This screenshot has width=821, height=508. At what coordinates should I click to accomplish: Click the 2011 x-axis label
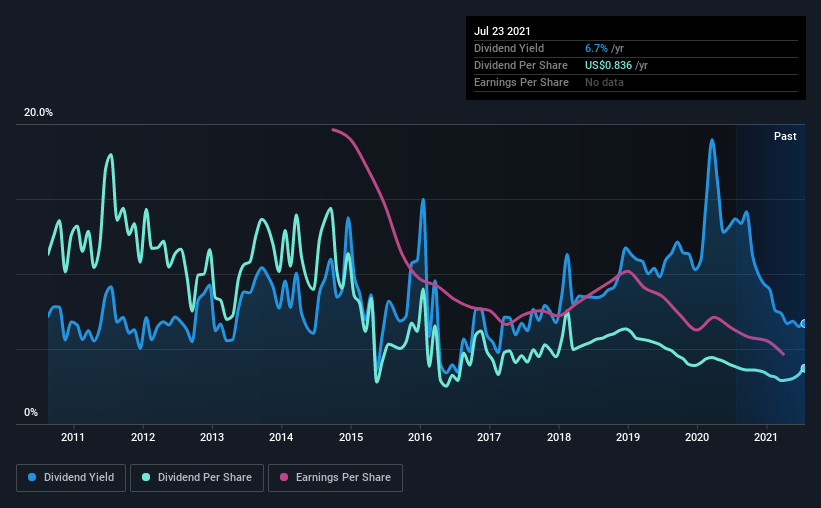pos(73,437)
